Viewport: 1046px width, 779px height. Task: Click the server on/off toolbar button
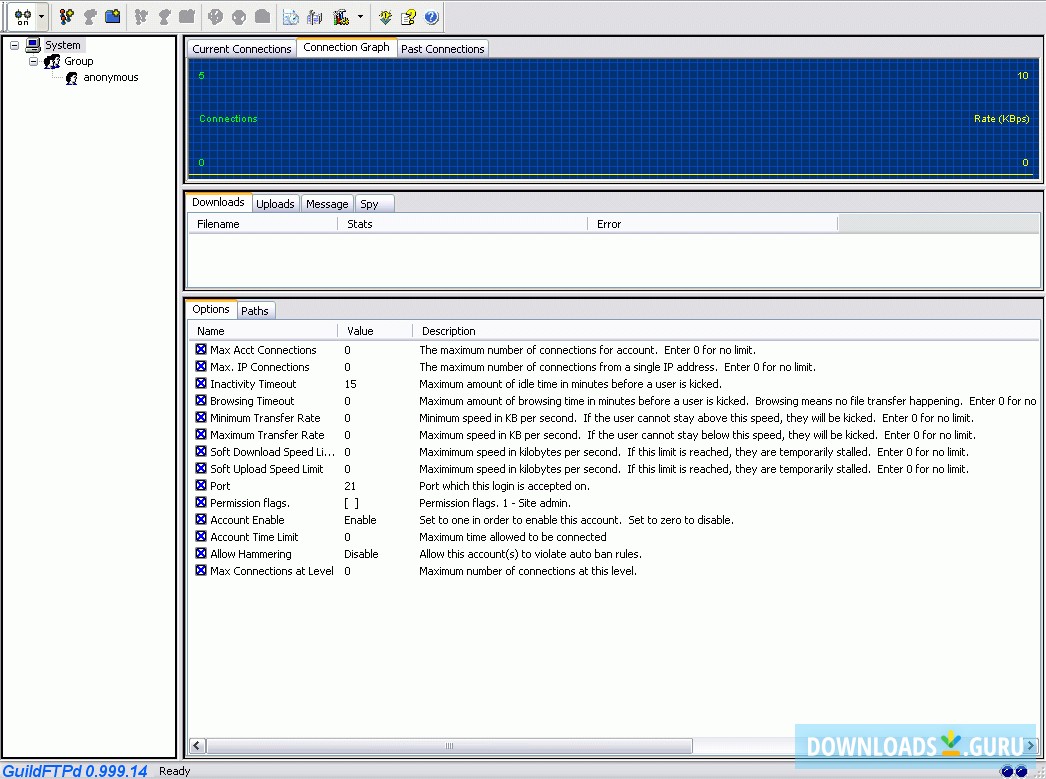click(x=22, y=17)
